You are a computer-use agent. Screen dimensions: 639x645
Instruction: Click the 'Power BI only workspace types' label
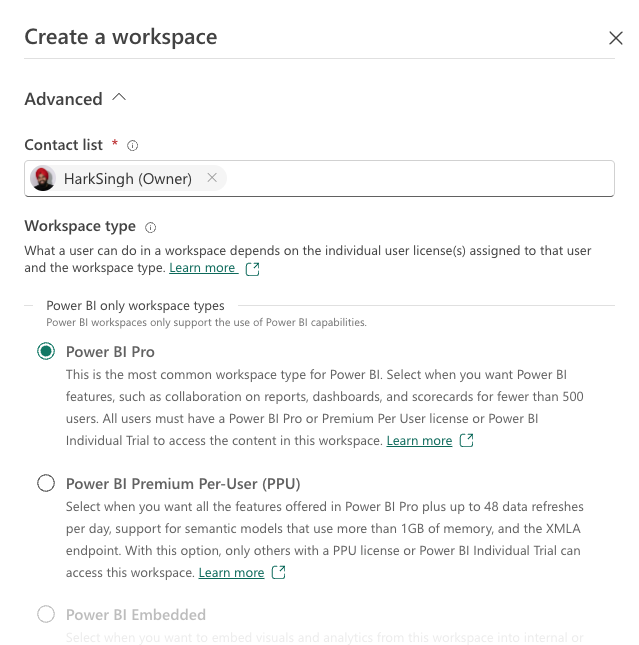coord(135,306)
